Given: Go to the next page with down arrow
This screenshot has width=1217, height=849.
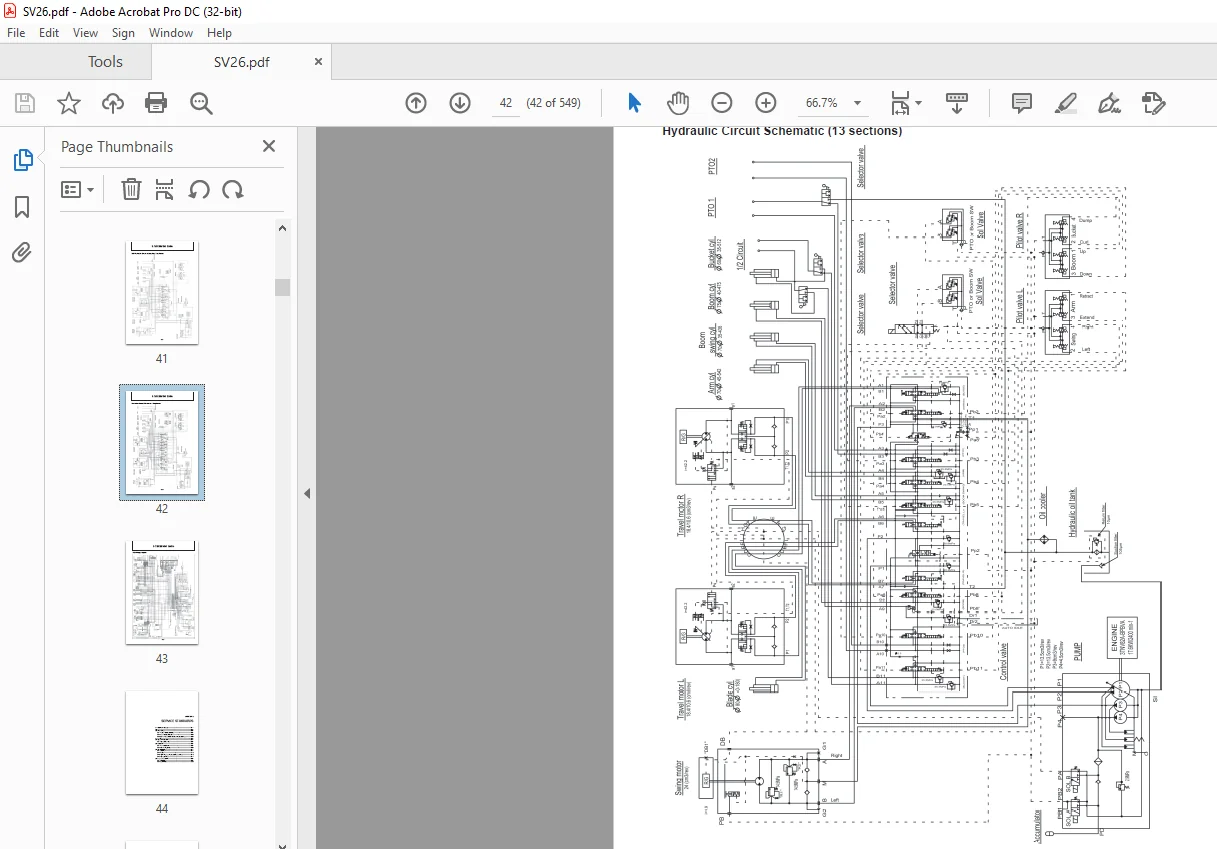Looking at the screenshot, I should coord(460,103).
